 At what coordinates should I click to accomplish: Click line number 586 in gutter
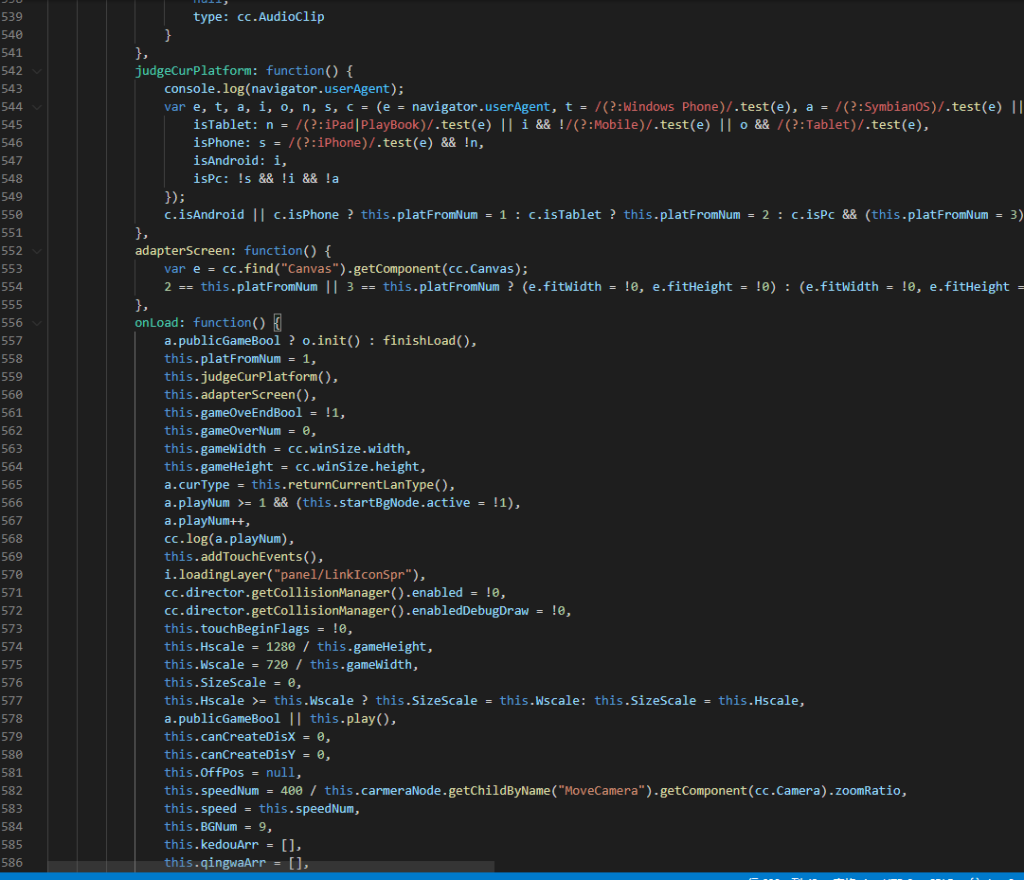point(12,863)
